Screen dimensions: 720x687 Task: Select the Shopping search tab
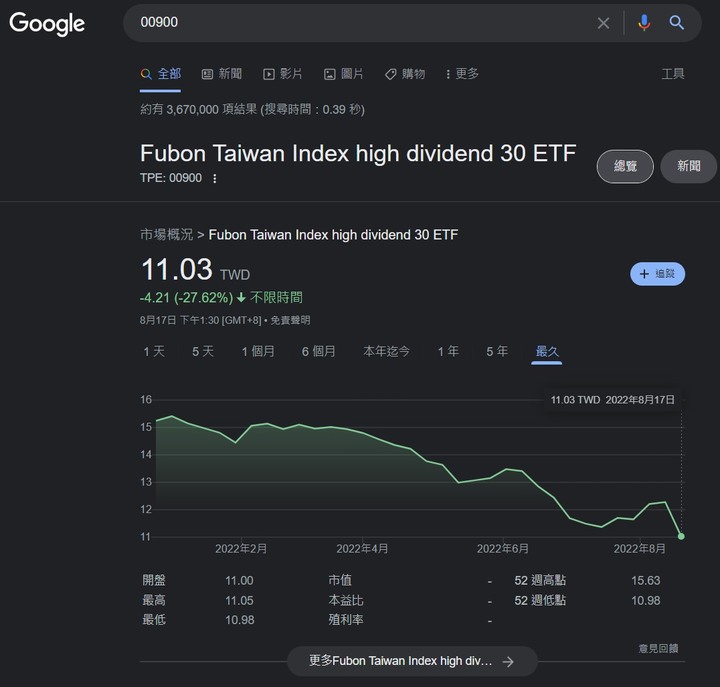pyautogui.click(x=405, y=74)
